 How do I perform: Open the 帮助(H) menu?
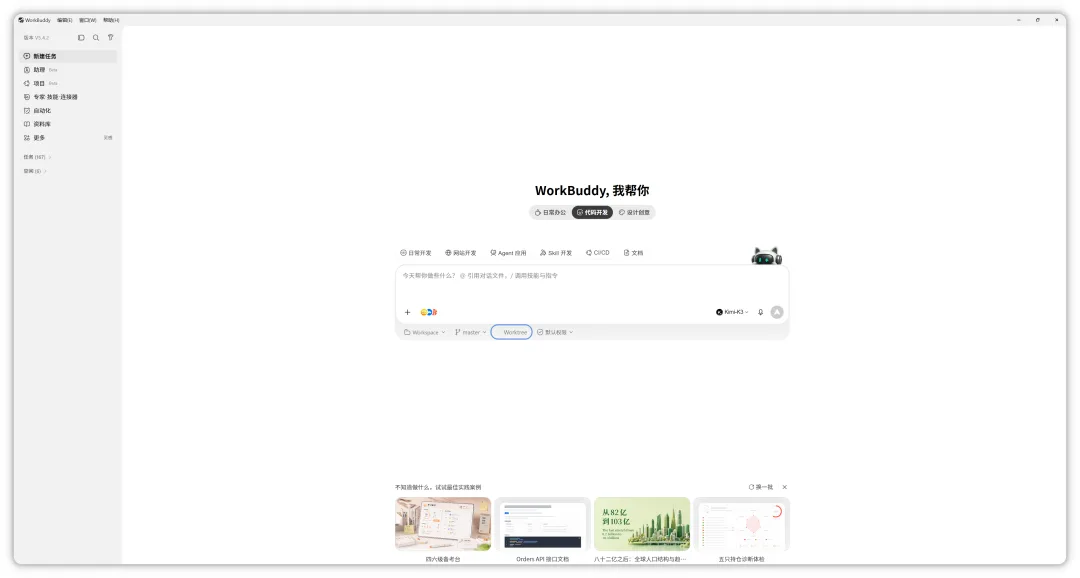(x=111, y=20)
